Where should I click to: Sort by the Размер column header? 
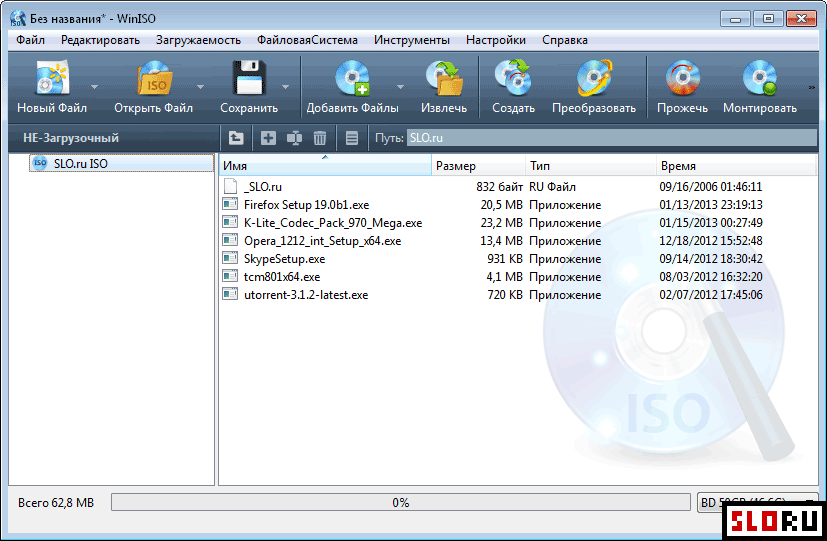click(479, 166)
